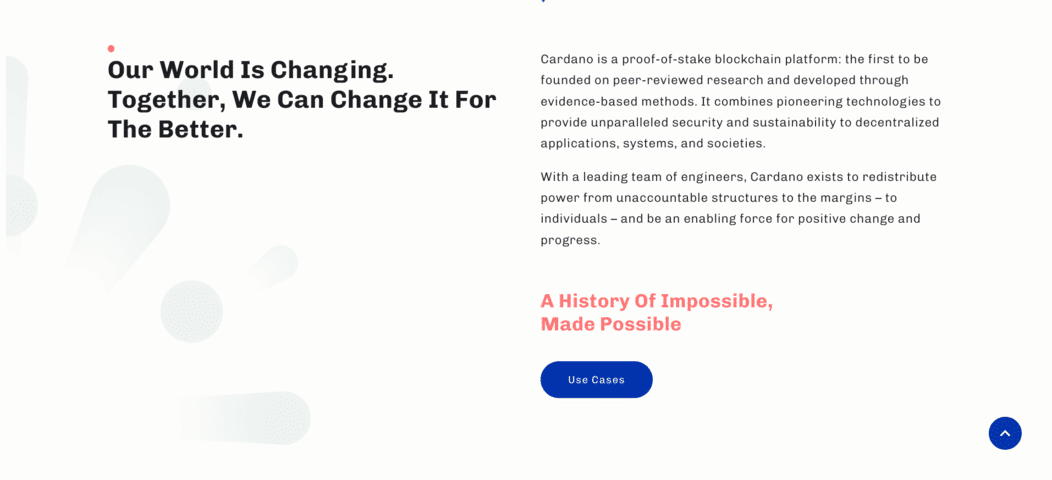This screenshot has width=1052, height=480.
Task: Click the pink dot above the main heading
Action: tap(111, 48)
